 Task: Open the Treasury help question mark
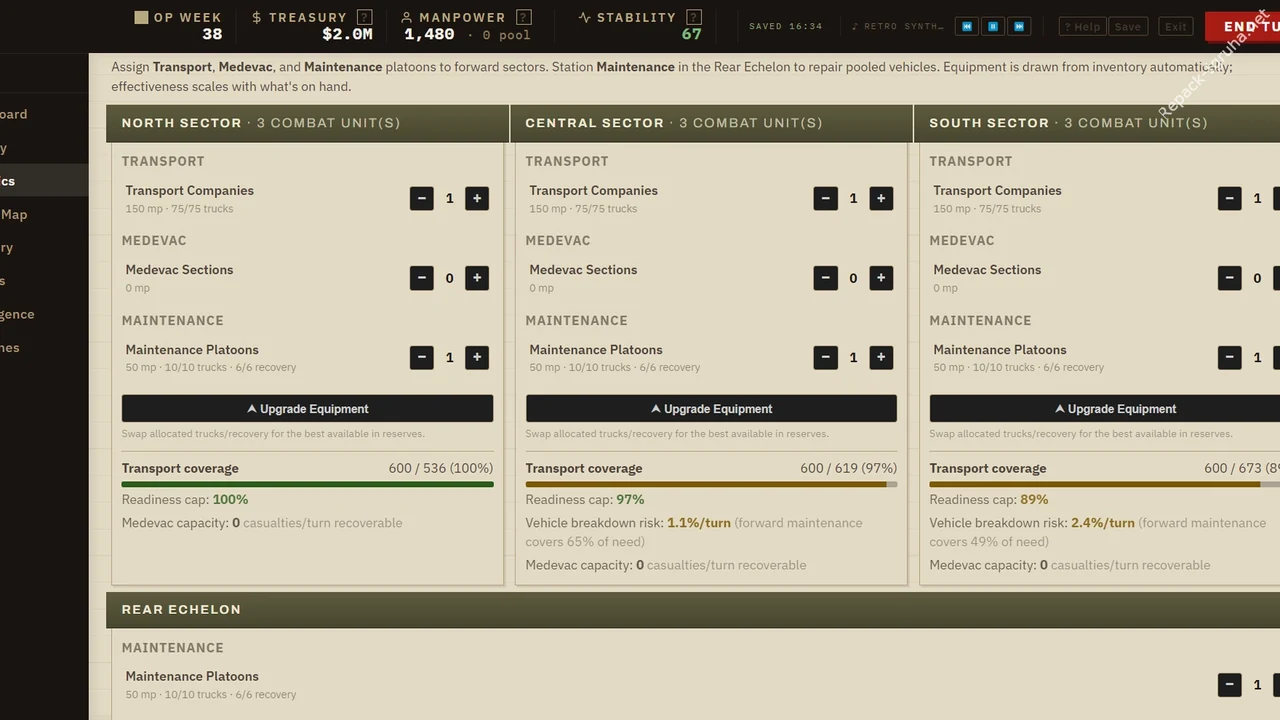click(x=365, y=17)
